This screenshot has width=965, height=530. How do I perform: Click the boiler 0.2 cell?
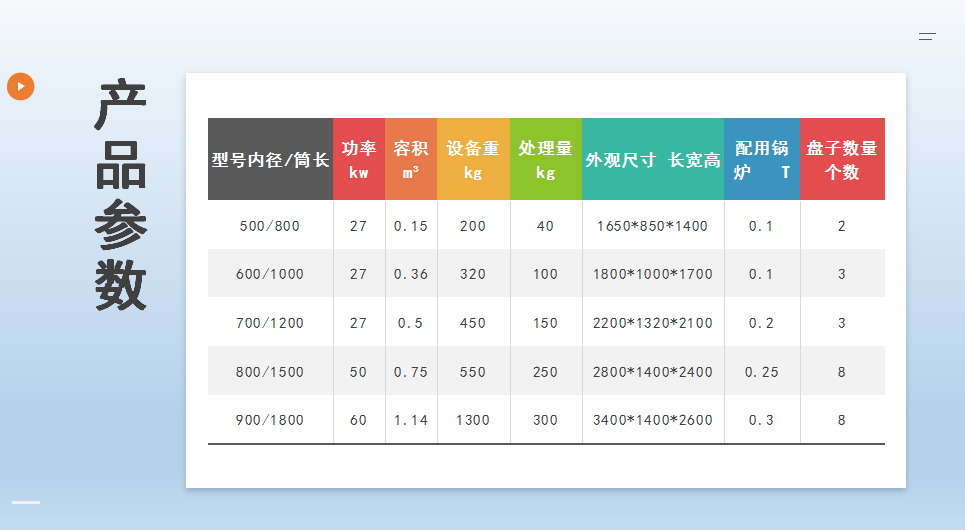click(x=762, y=323)
